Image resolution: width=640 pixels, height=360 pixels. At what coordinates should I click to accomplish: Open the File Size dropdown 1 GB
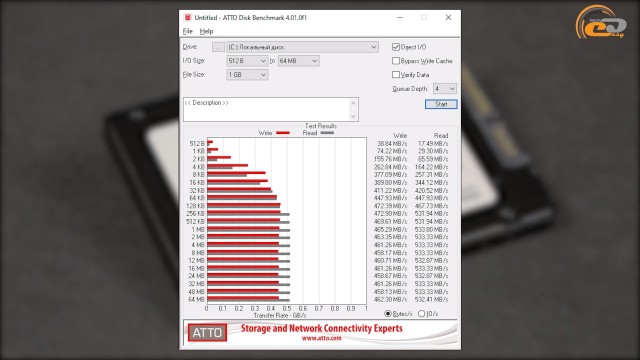[x=247, y=75]
